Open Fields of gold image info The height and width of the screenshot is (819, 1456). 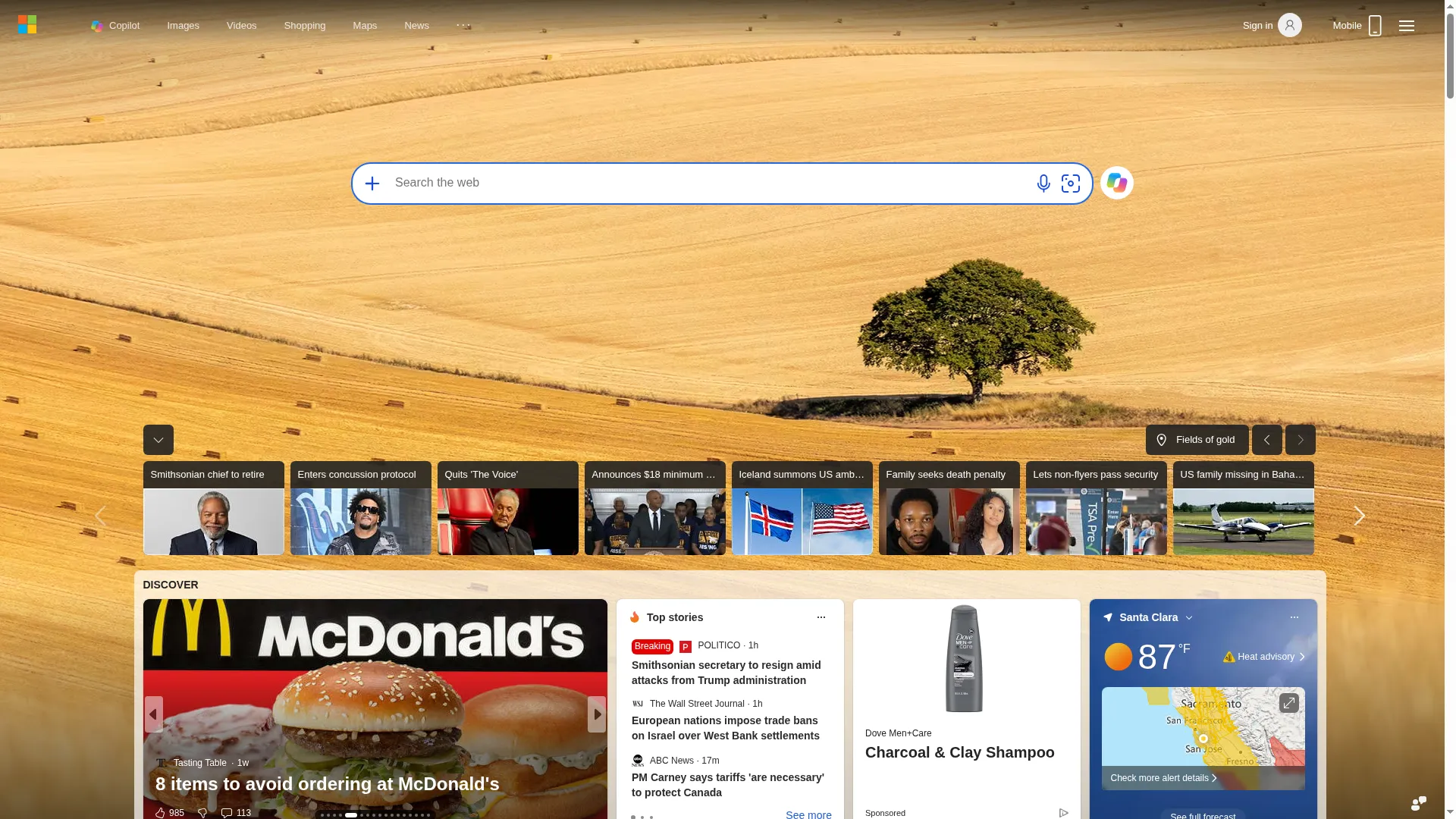1197,440
